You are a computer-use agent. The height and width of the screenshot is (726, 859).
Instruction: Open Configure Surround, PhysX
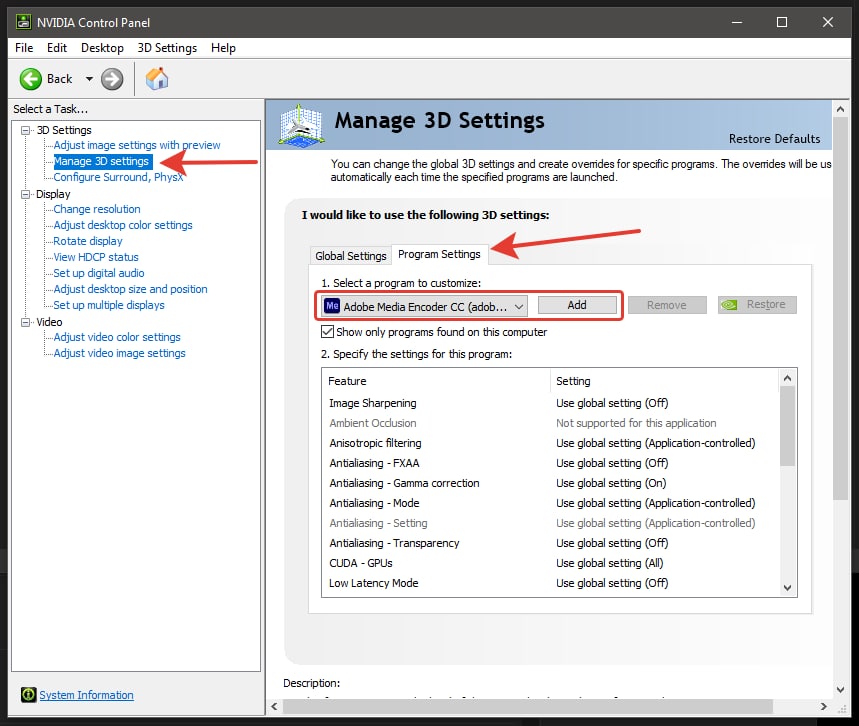pos(118,177)
